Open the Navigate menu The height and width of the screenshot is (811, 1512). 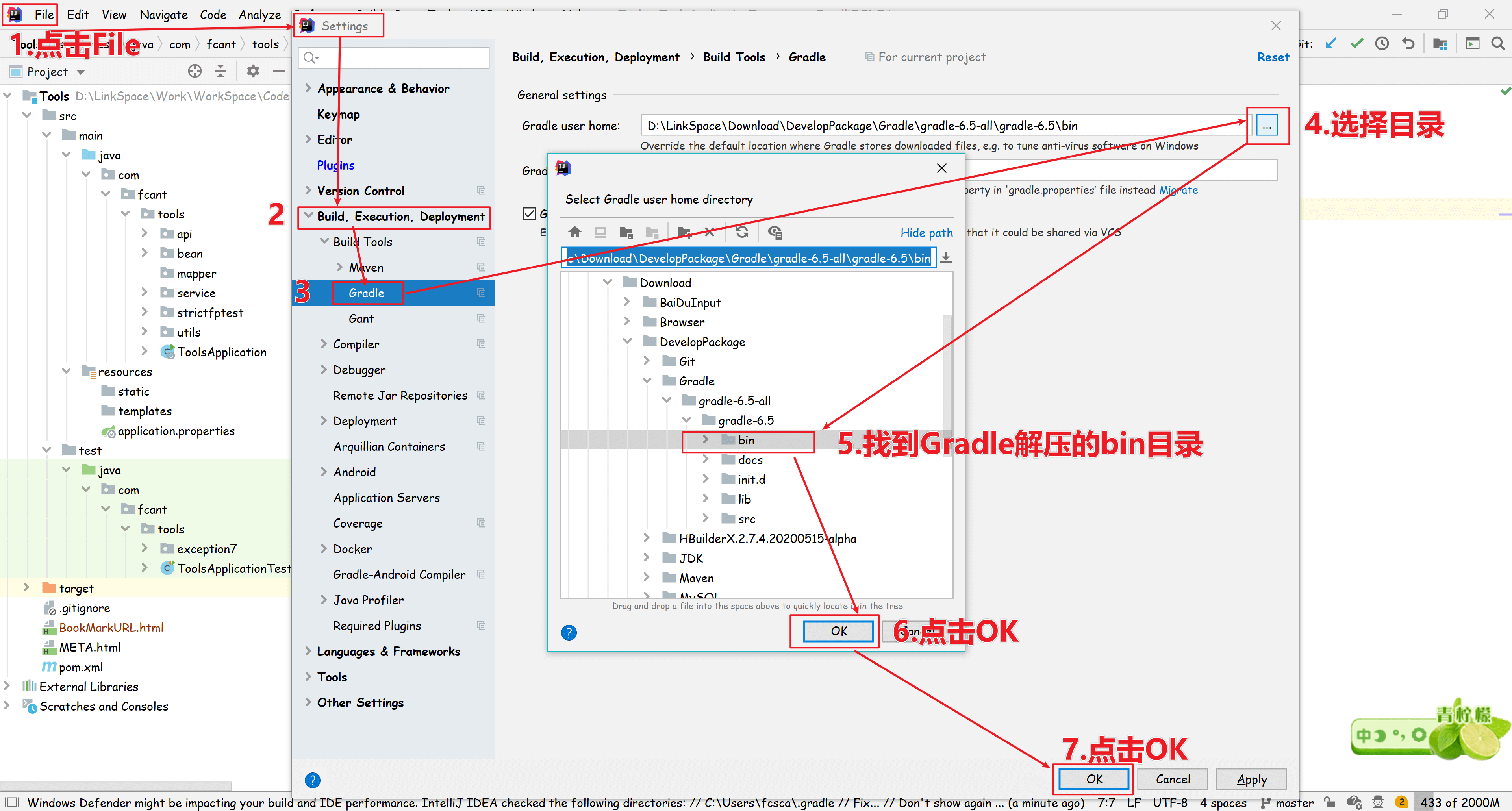point(163,15)
